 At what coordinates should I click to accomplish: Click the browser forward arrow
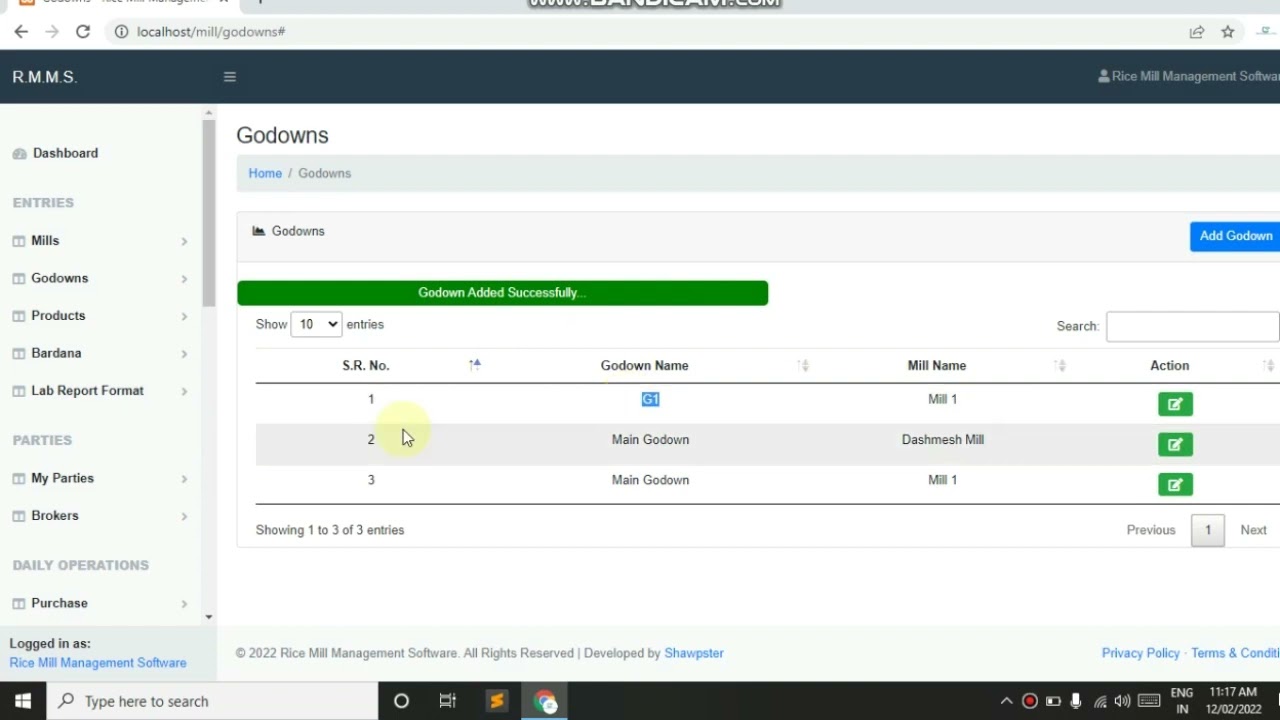tap(52, 32)
